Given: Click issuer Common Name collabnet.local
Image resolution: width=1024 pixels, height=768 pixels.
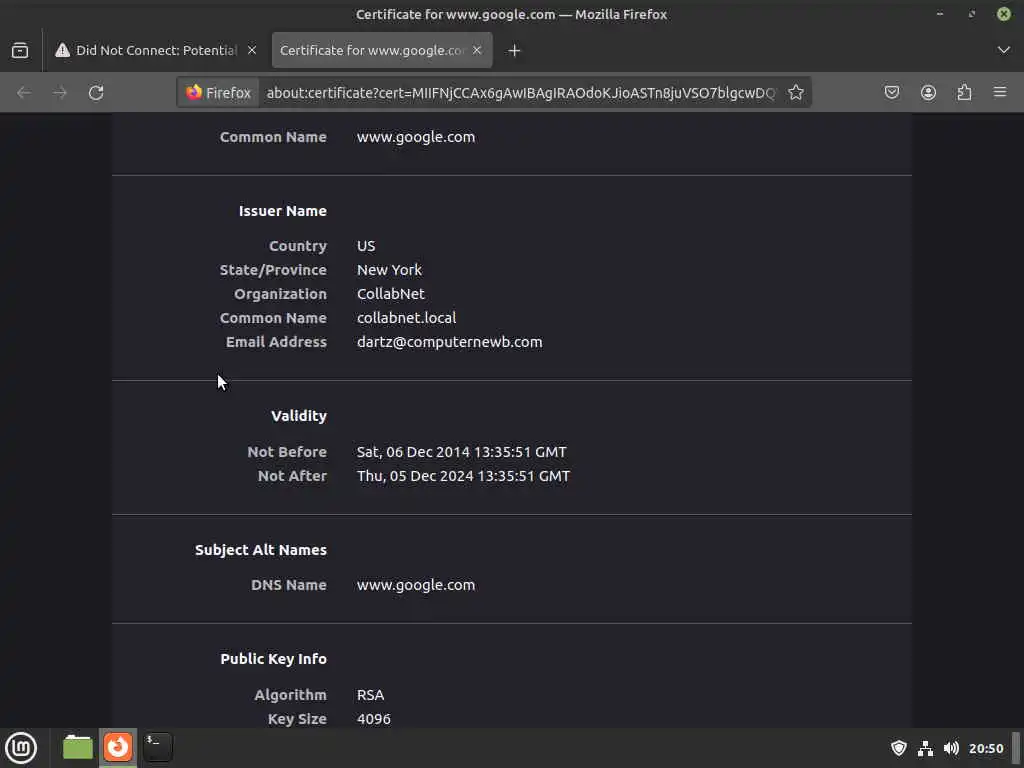Looking at the screenshot, I should 406,318.
